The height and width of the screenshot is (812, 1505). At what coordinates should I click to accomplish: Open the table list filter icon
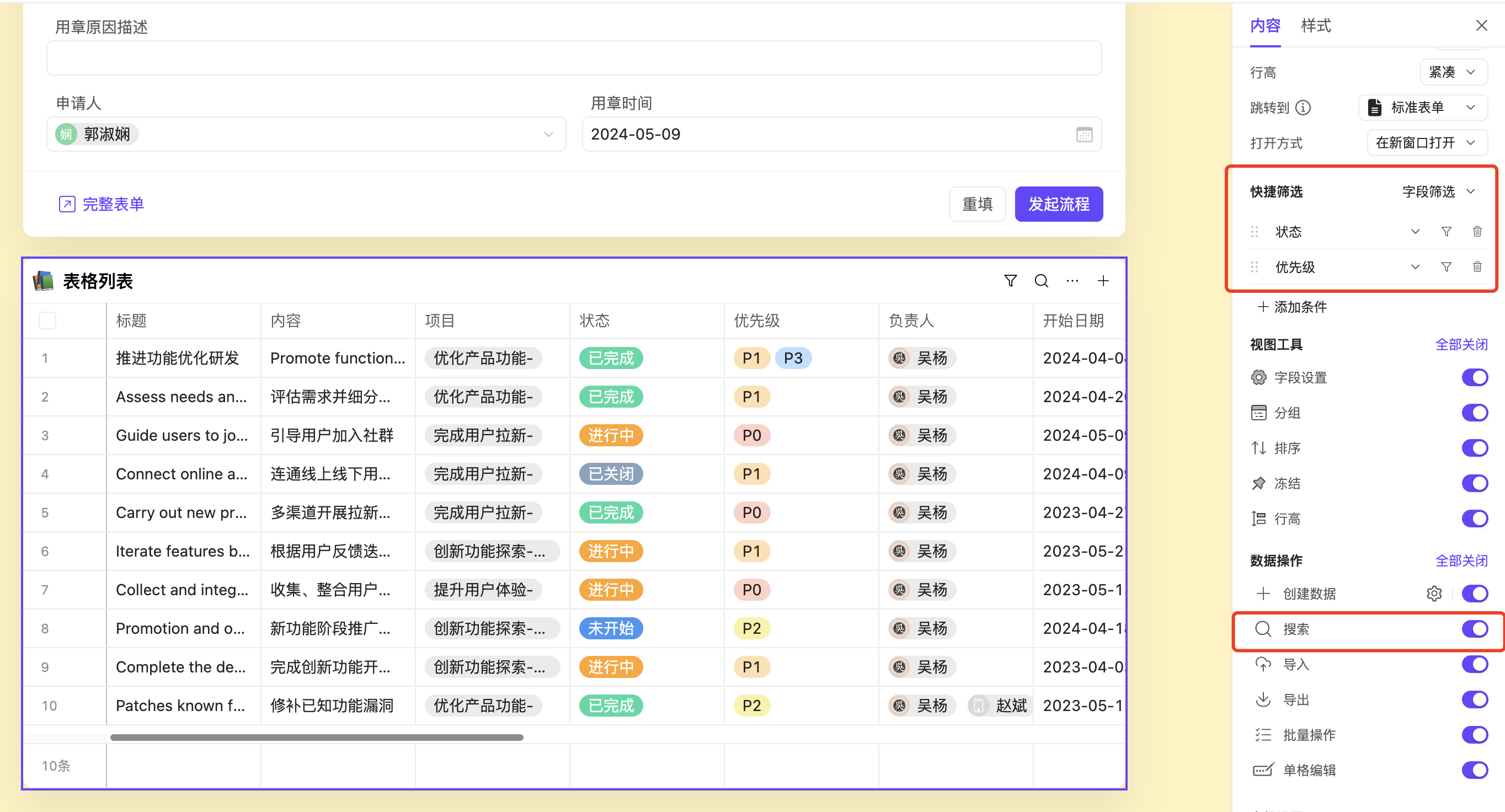click(x=1010, y=281)
